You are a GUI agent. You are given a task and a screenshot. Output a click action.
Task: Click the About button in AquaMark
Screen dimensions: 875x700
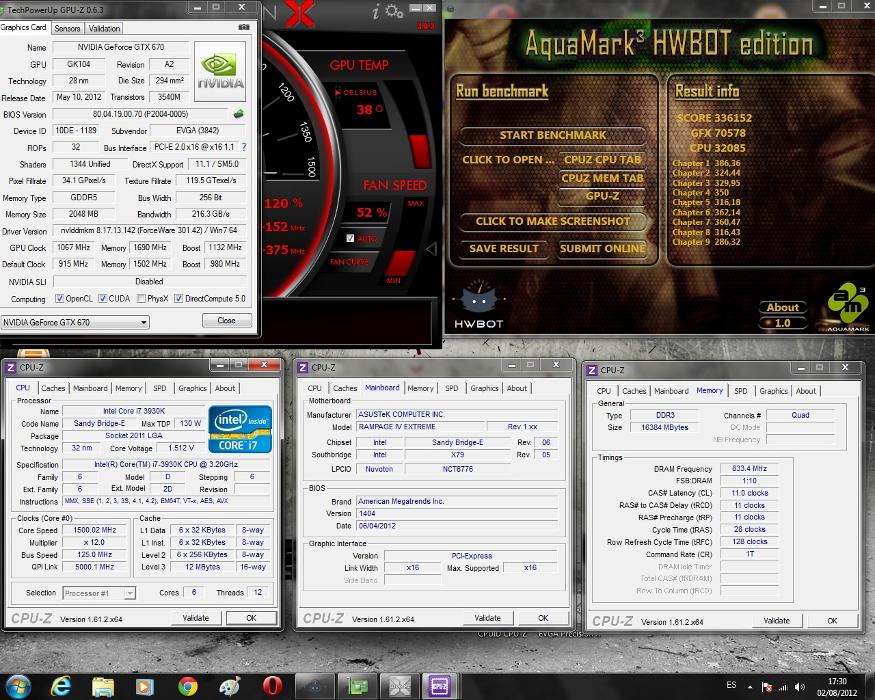tap(782, 307)
